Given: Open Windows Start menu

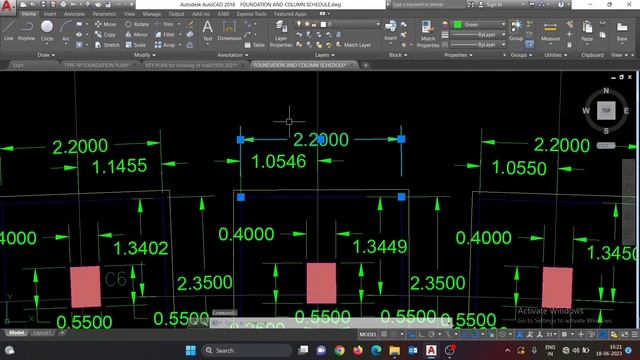Looking at the screenshot, I should tap(191, 350).
